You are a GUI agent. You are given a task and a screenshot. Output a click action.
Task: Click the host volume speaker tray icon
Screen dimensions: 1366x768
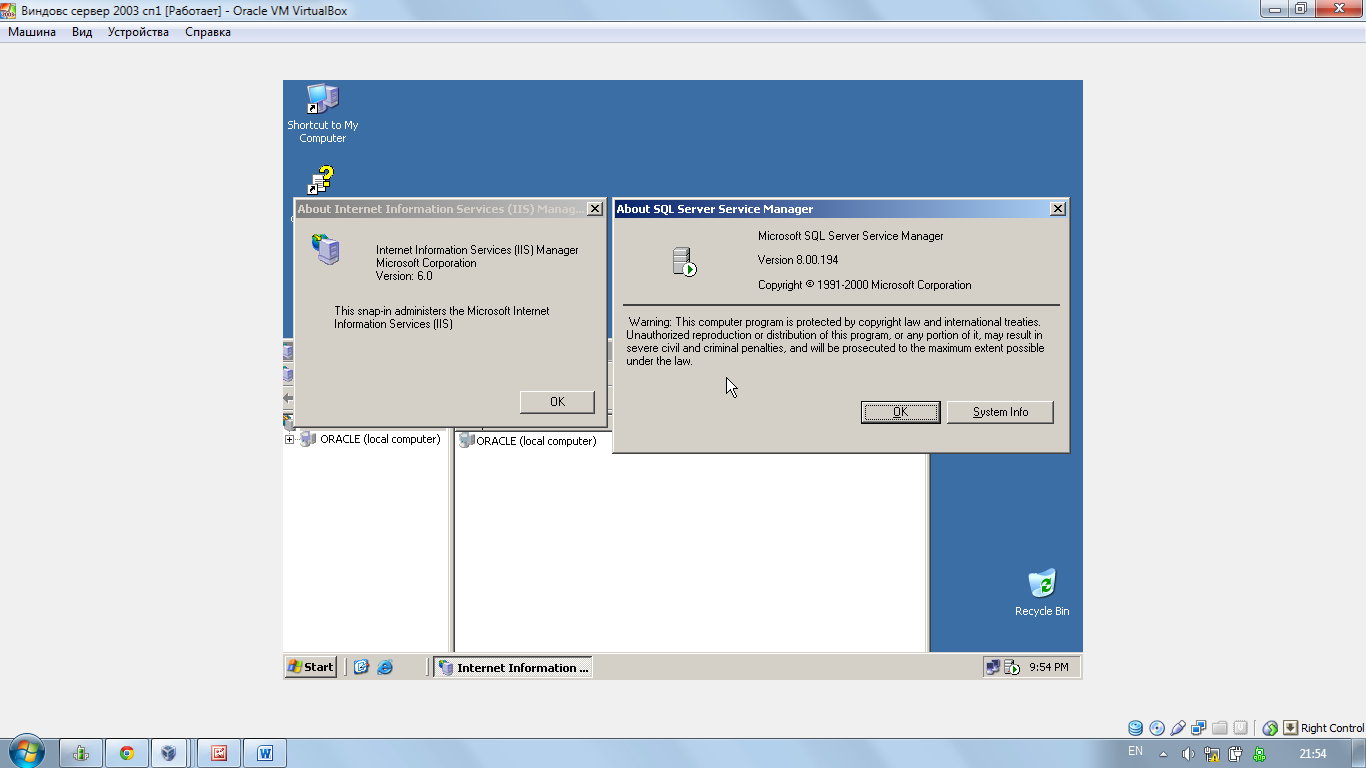tap(1188, 754)
